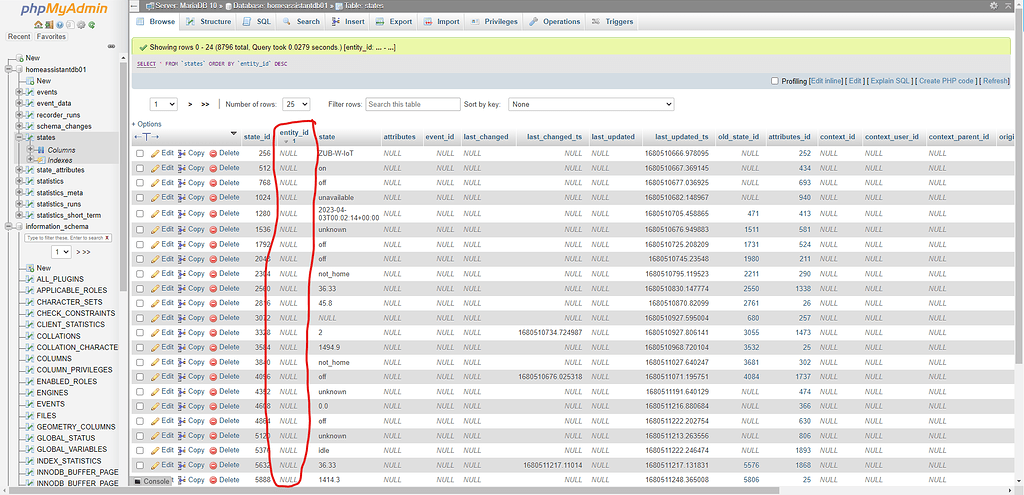Click the Explain SQL link

tap(889, 81)
